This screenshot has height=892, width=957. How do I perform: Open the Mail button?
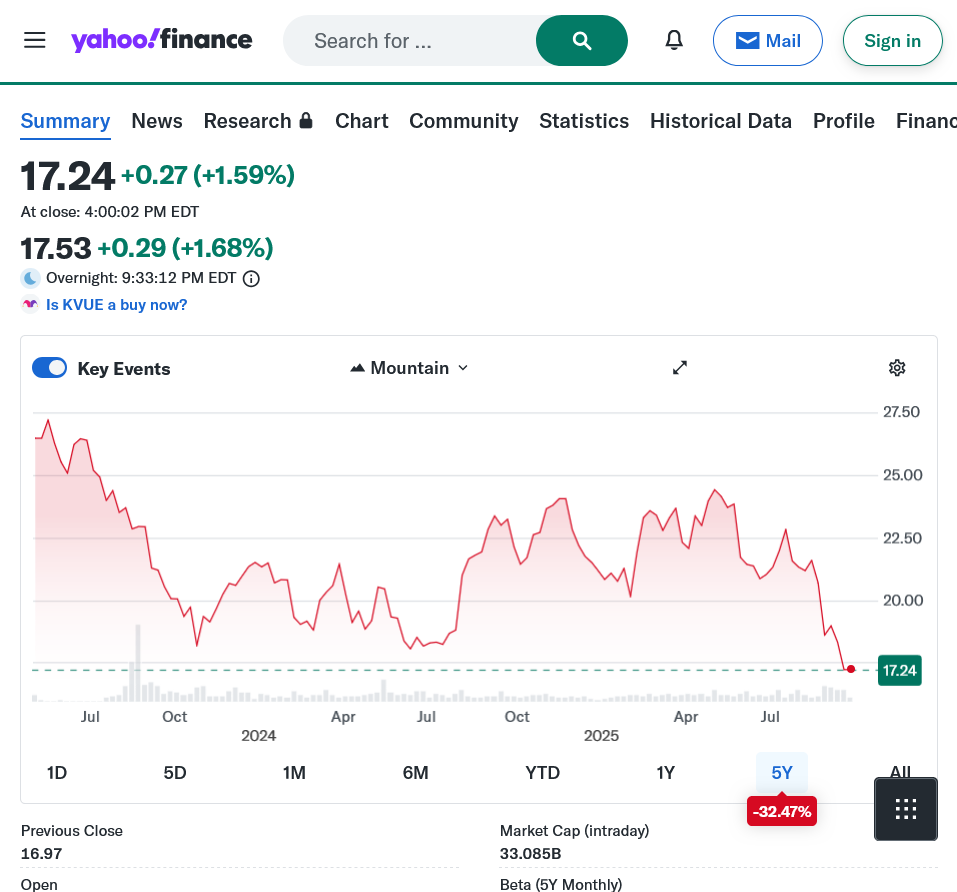(x=767, y=41)
